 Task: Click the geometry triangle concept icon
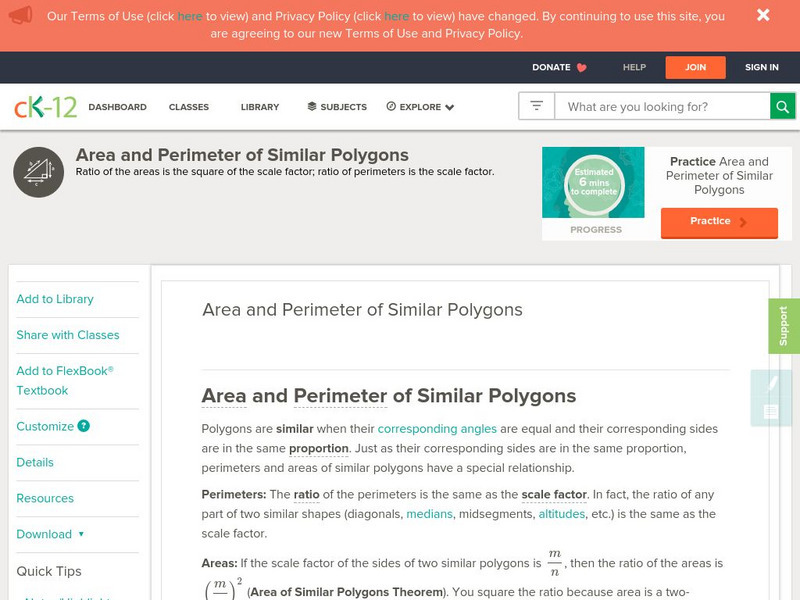pyautogui.click(x=38, y=171)
